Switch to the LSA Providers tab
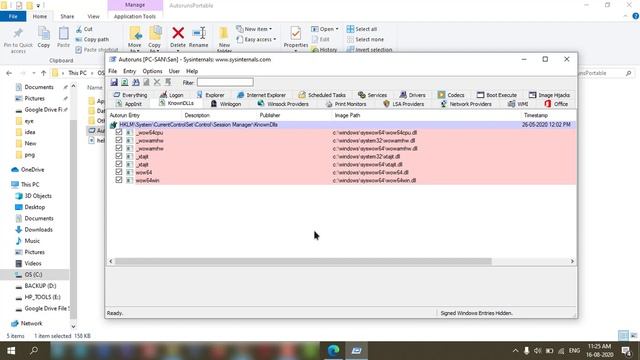The height and width of the screenshot is (360, 640). point(403,104)
